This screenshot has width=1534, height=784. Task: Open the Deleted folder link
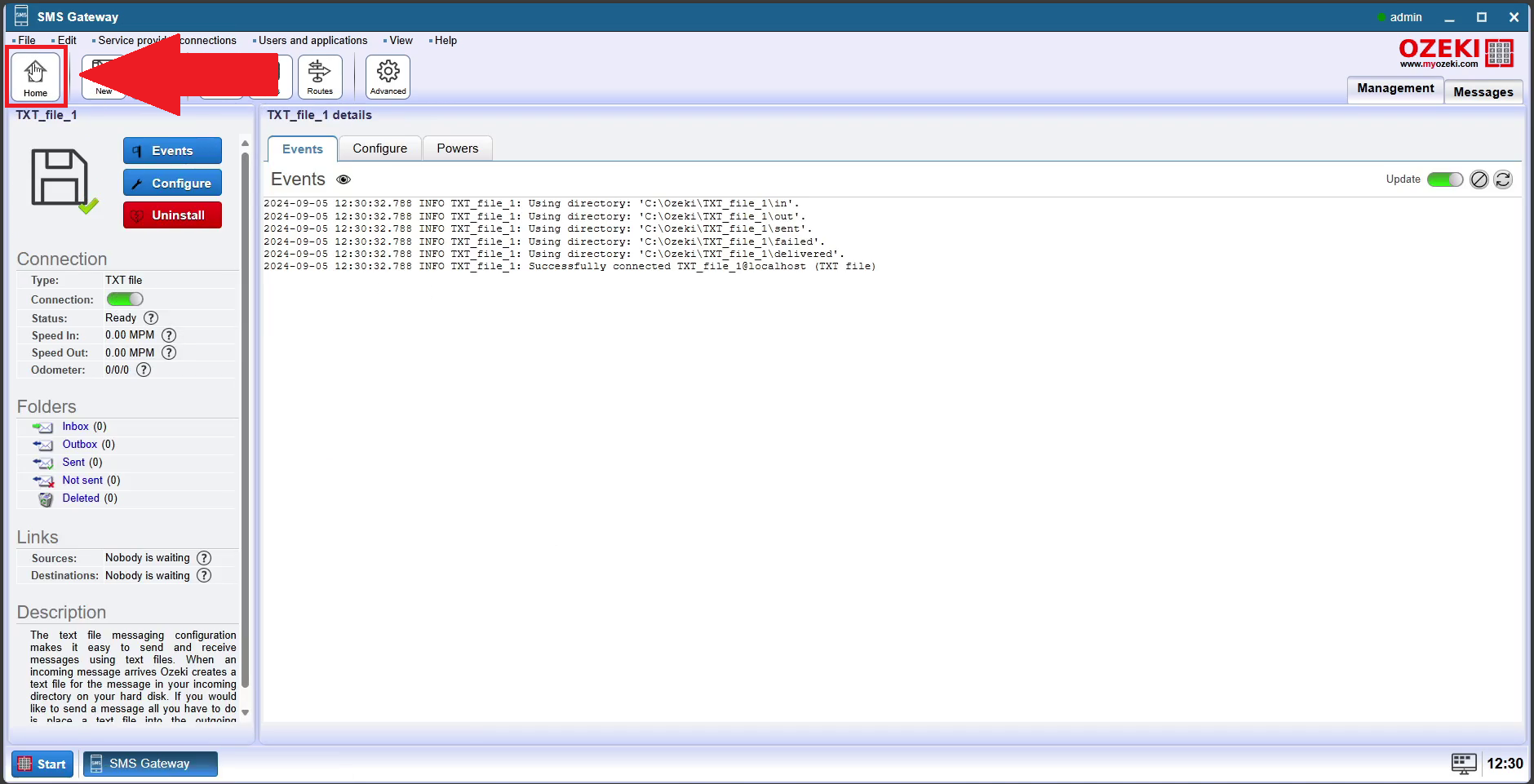(x=81, y=498)
